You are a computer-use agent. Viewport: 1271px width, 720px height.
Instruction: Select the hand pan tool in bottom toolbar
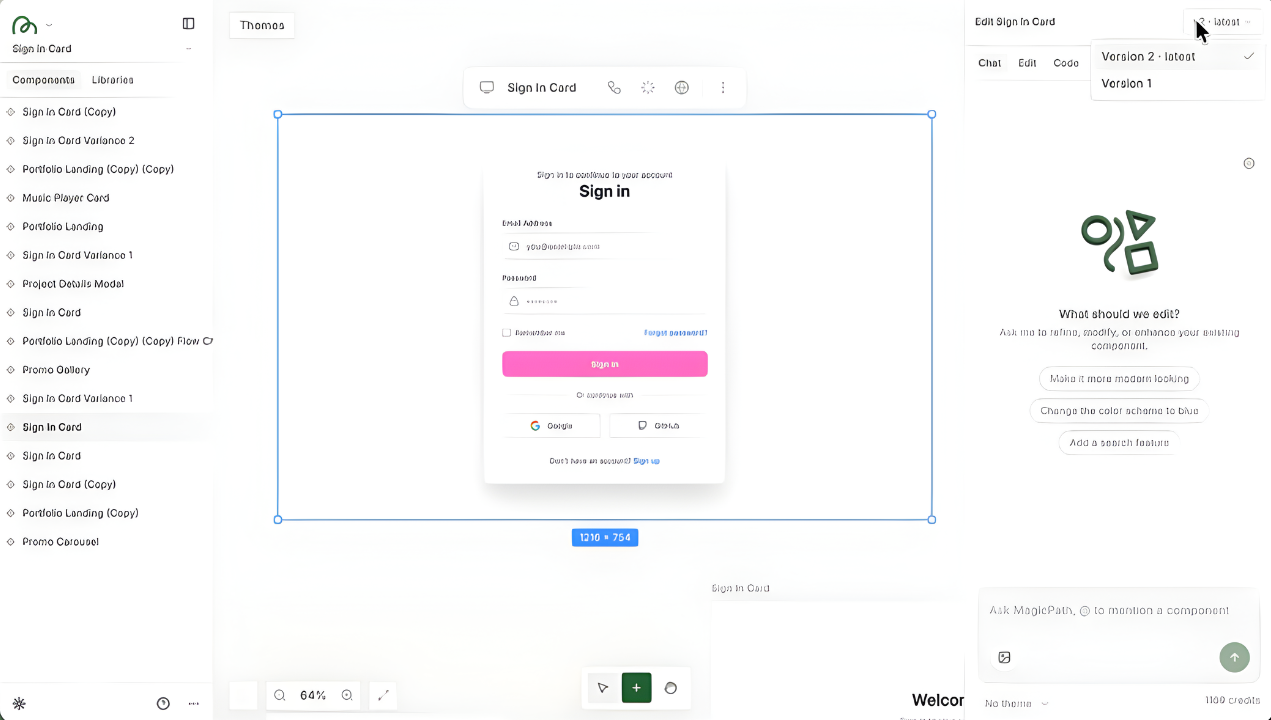671,688
